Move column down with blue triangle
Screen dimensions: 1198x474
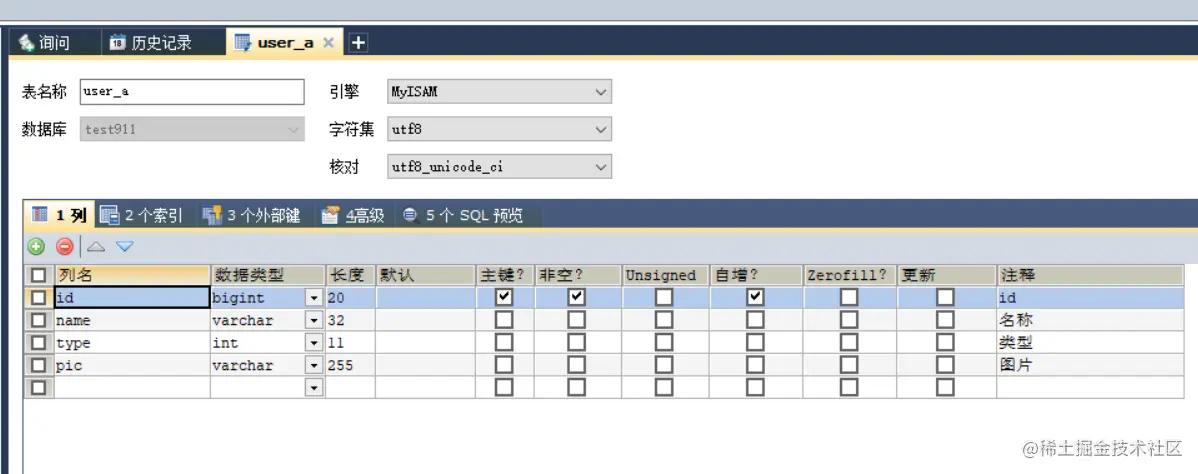(x=125, y=246)
